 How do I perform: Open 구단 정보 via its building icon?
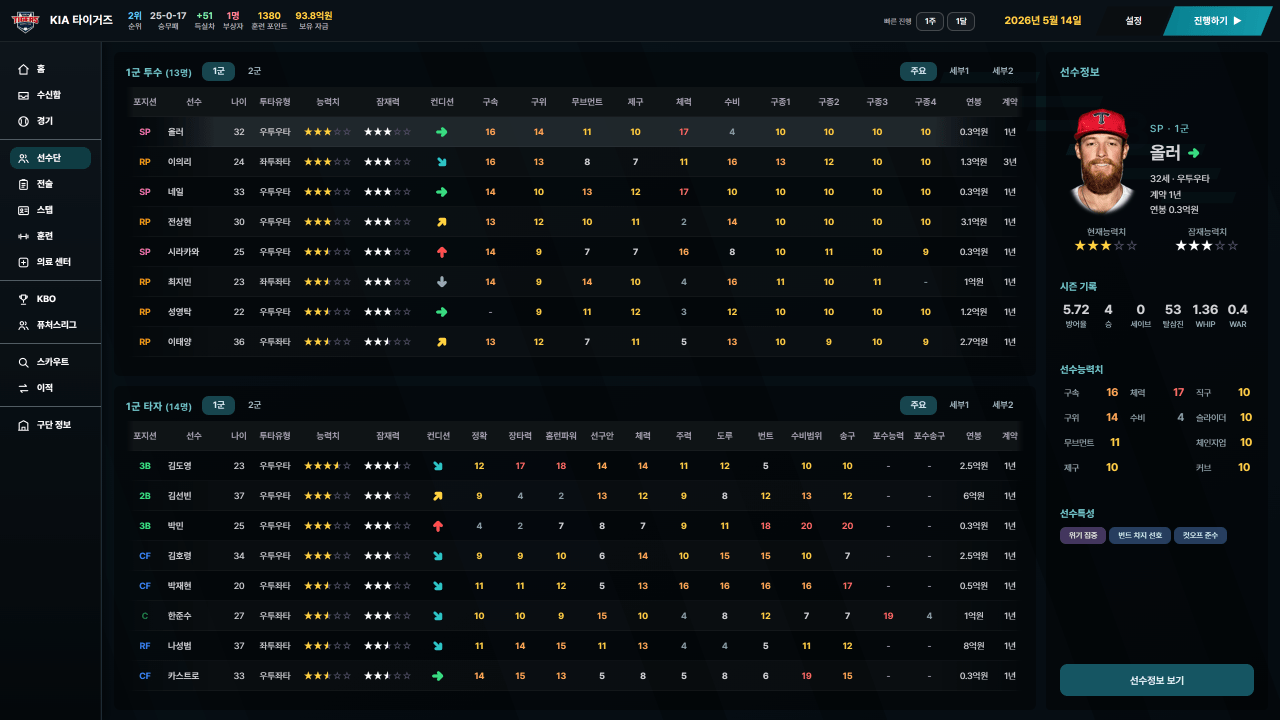(x=23, y=425)
